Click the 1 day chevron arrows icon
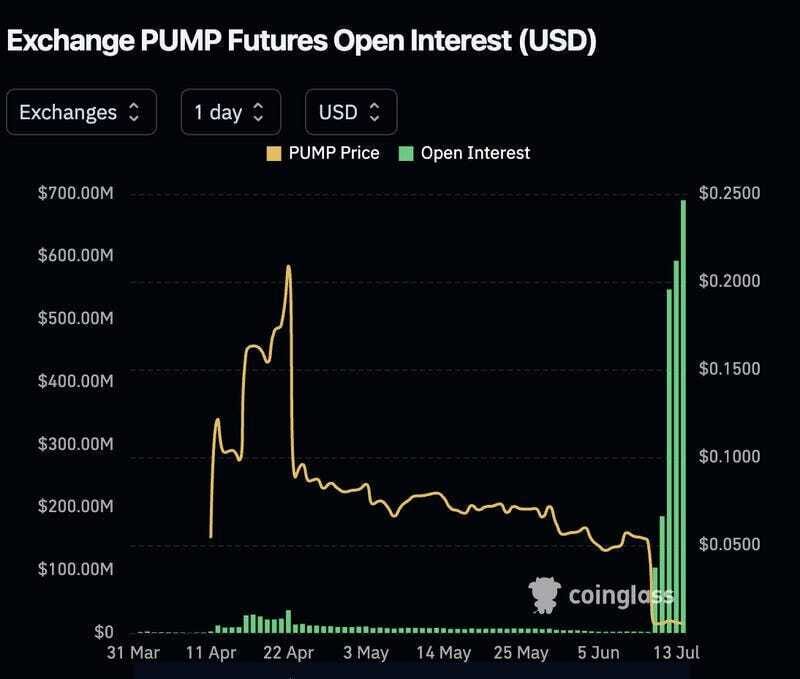Screen dimensions: 800x679 259,112
